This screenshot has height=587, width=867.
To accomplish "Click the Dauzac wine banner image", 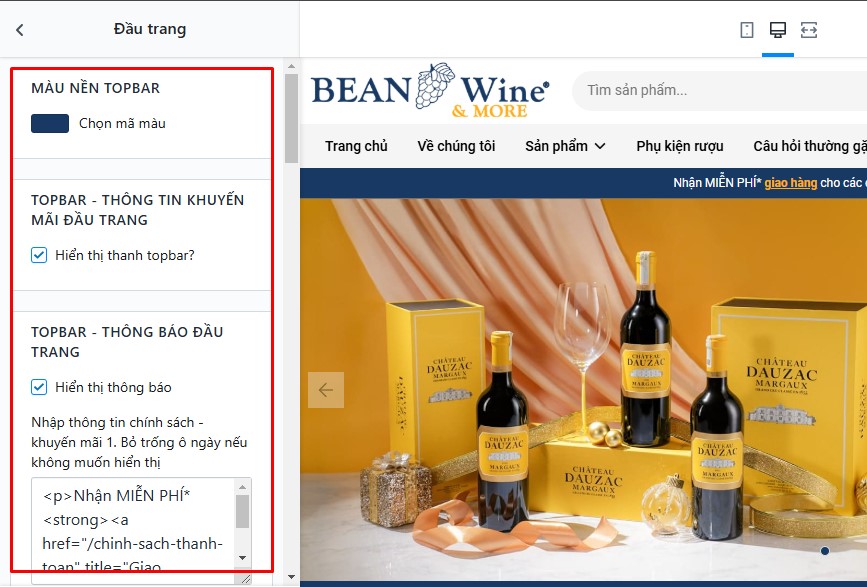I will pyautogui.click(x=583, y=389).
